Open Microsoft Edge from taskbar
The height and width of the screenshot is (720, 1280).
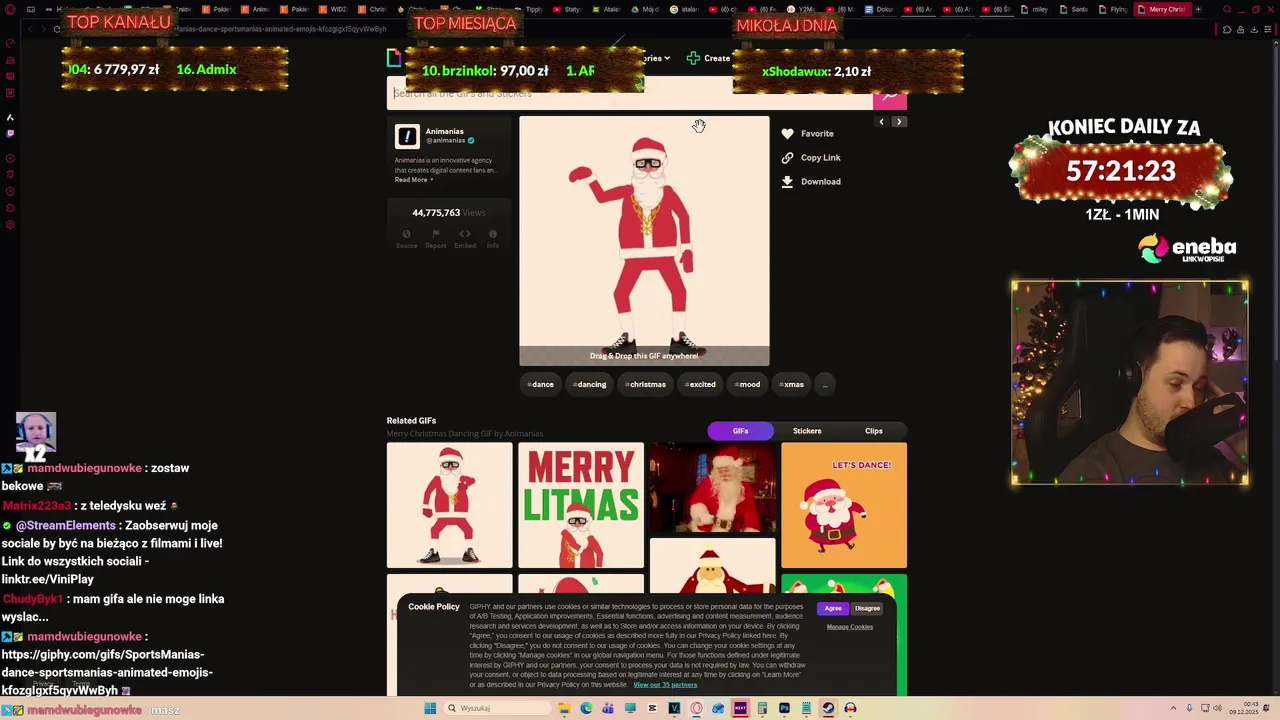[587, 708]
